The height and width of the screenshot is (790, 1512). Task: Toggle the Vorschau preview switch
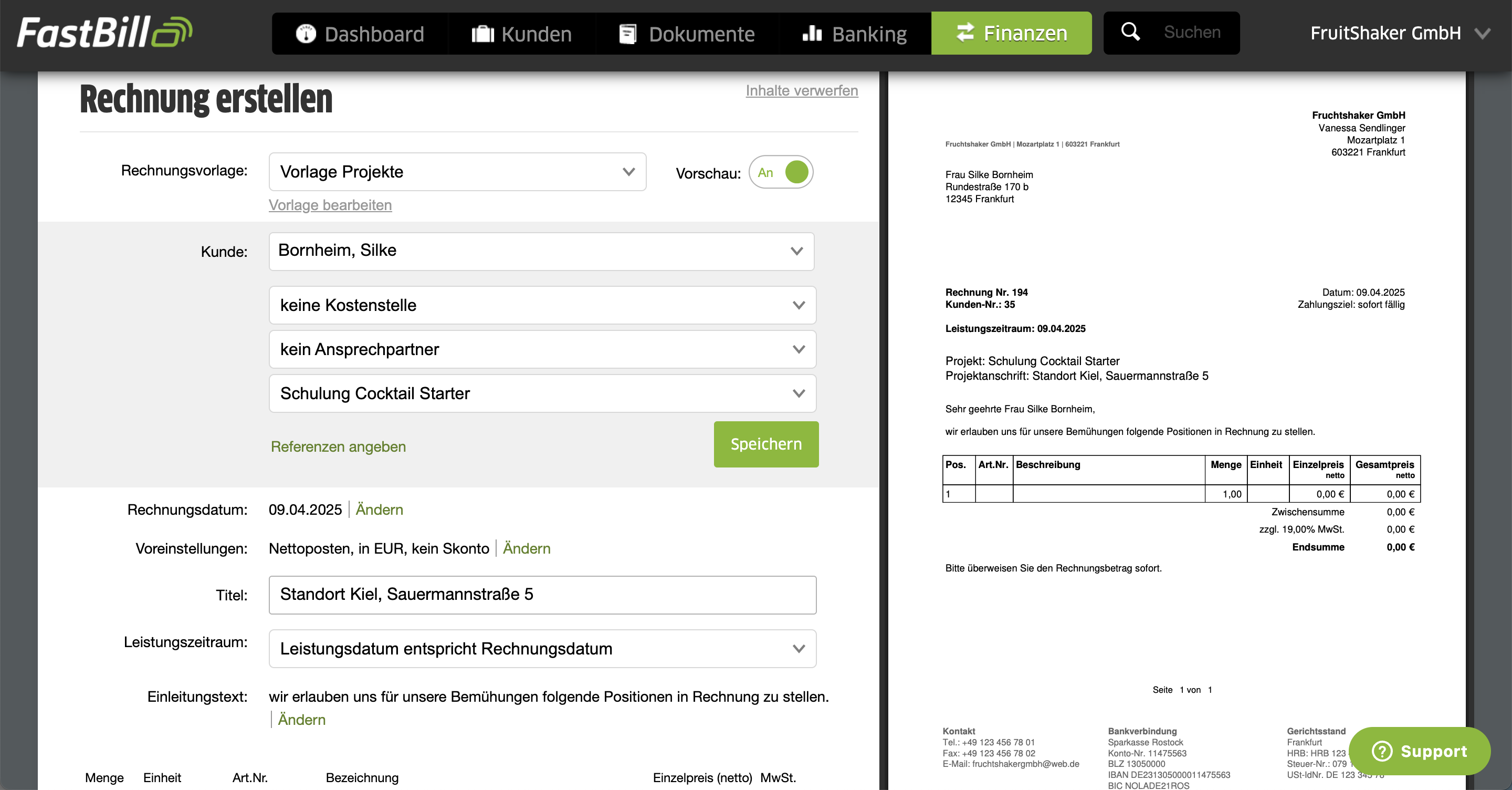[x=781, y=172]
